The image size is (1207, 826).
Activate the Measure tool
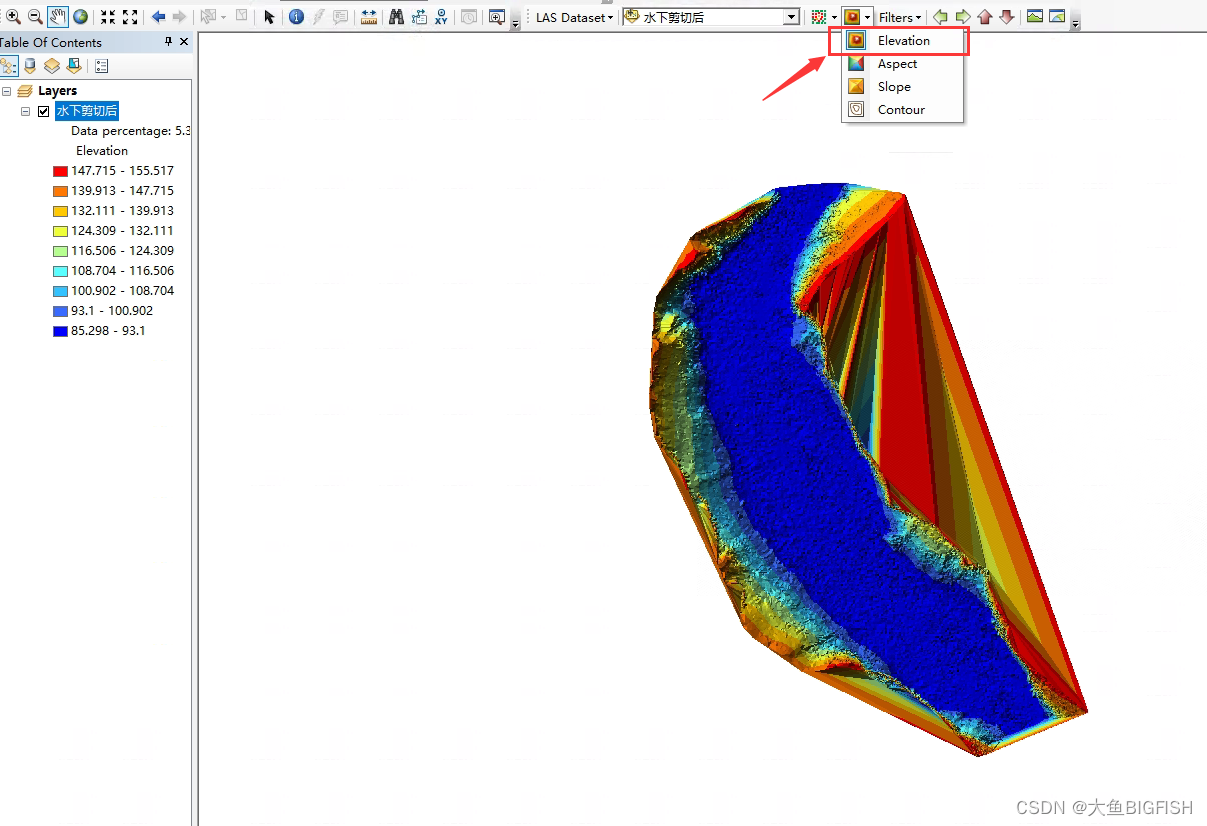[x=368, y=16]
